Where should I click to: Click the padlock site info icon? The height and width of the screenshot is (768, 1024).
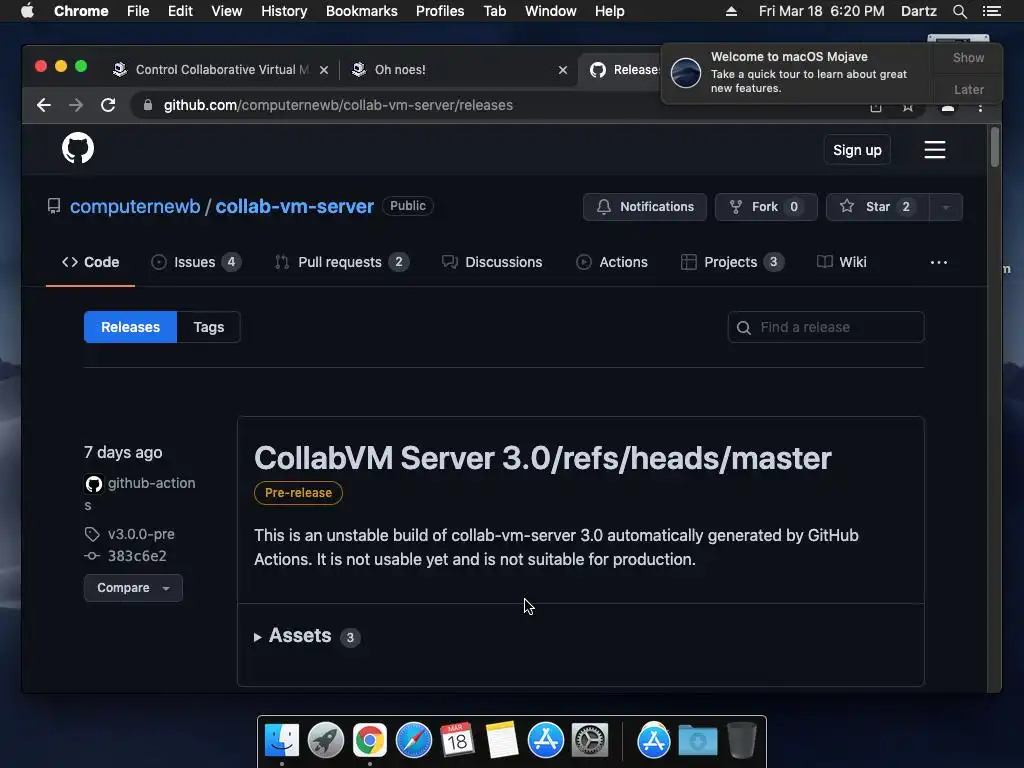(x=148, y=105)
